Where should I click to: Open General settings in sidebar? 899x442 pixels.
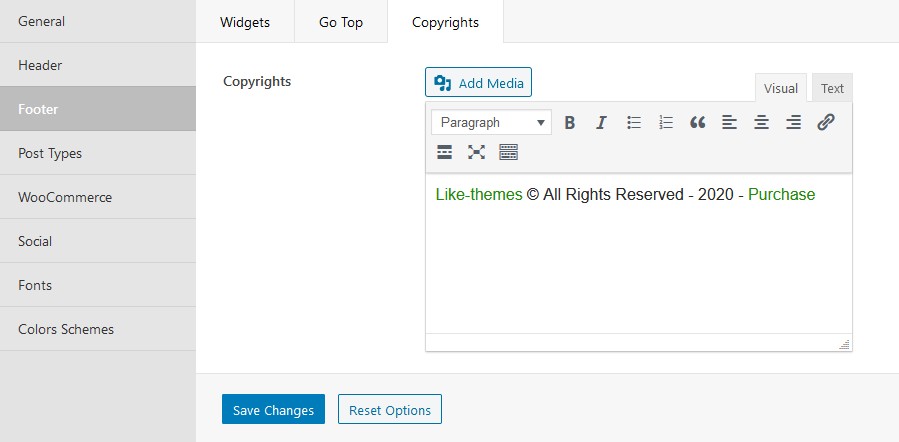[x=97, y=21]
